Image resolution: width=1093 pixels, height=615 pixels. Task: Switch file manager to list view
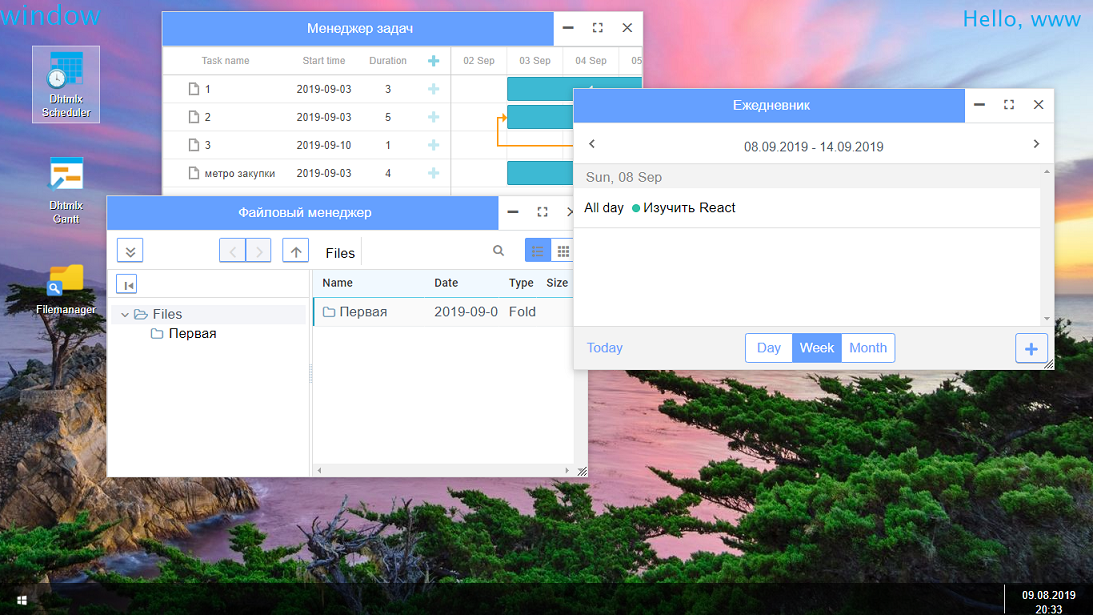(537, 250)
